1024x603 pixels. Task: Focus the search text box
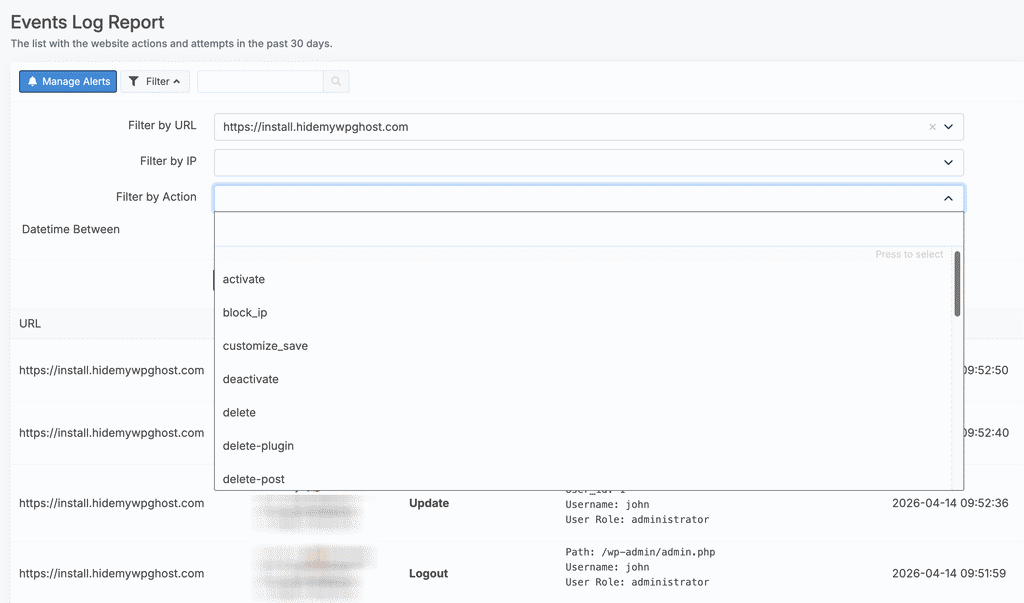click(260, 82)
